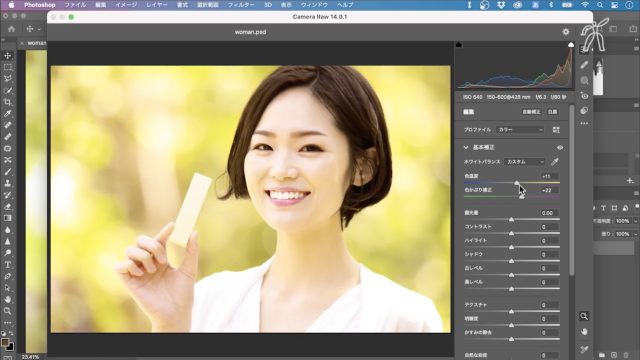Select the Blur tool droplet icon
Viewport: 640px width, 360px height.
point(7,230)
